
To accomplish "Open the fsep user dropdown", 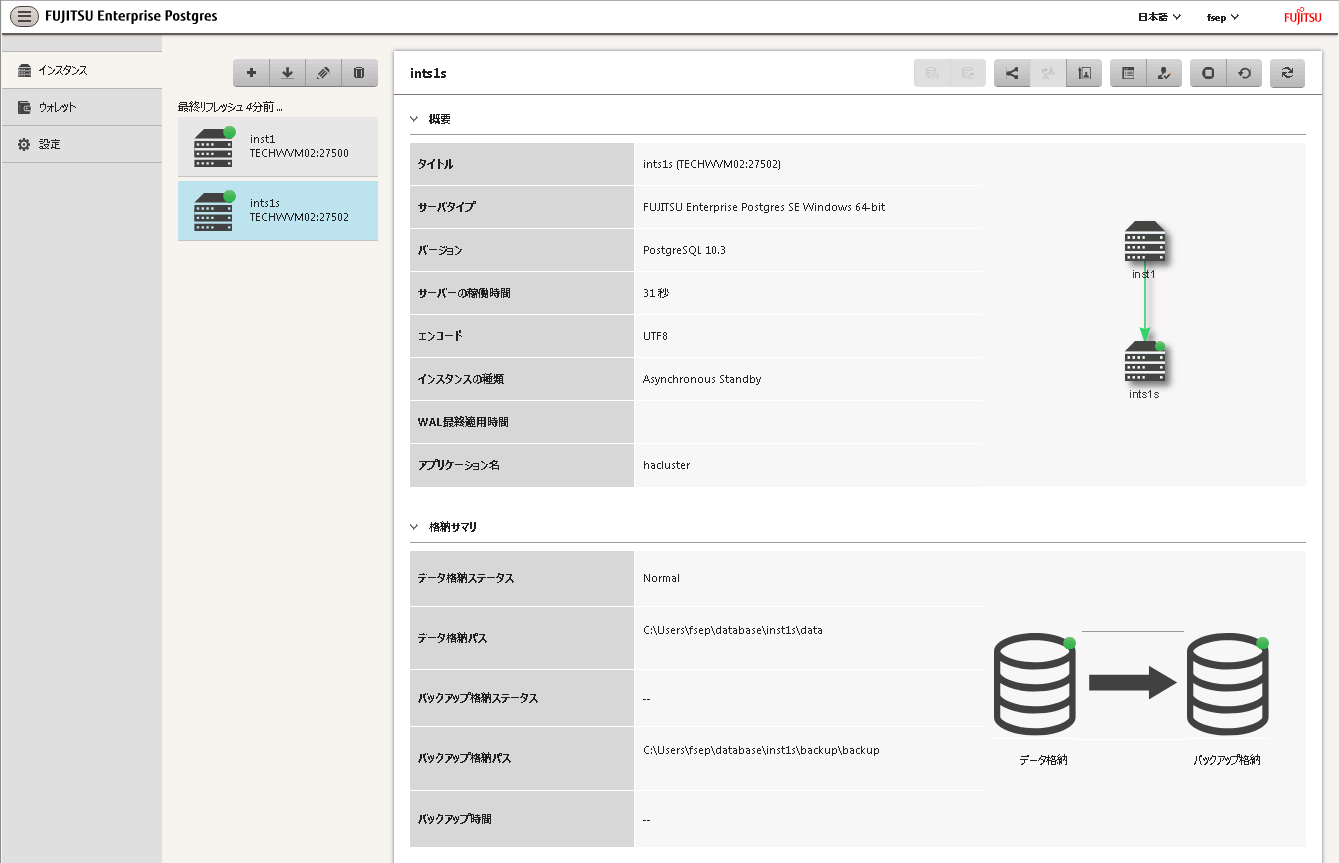I will point(1223,17).
